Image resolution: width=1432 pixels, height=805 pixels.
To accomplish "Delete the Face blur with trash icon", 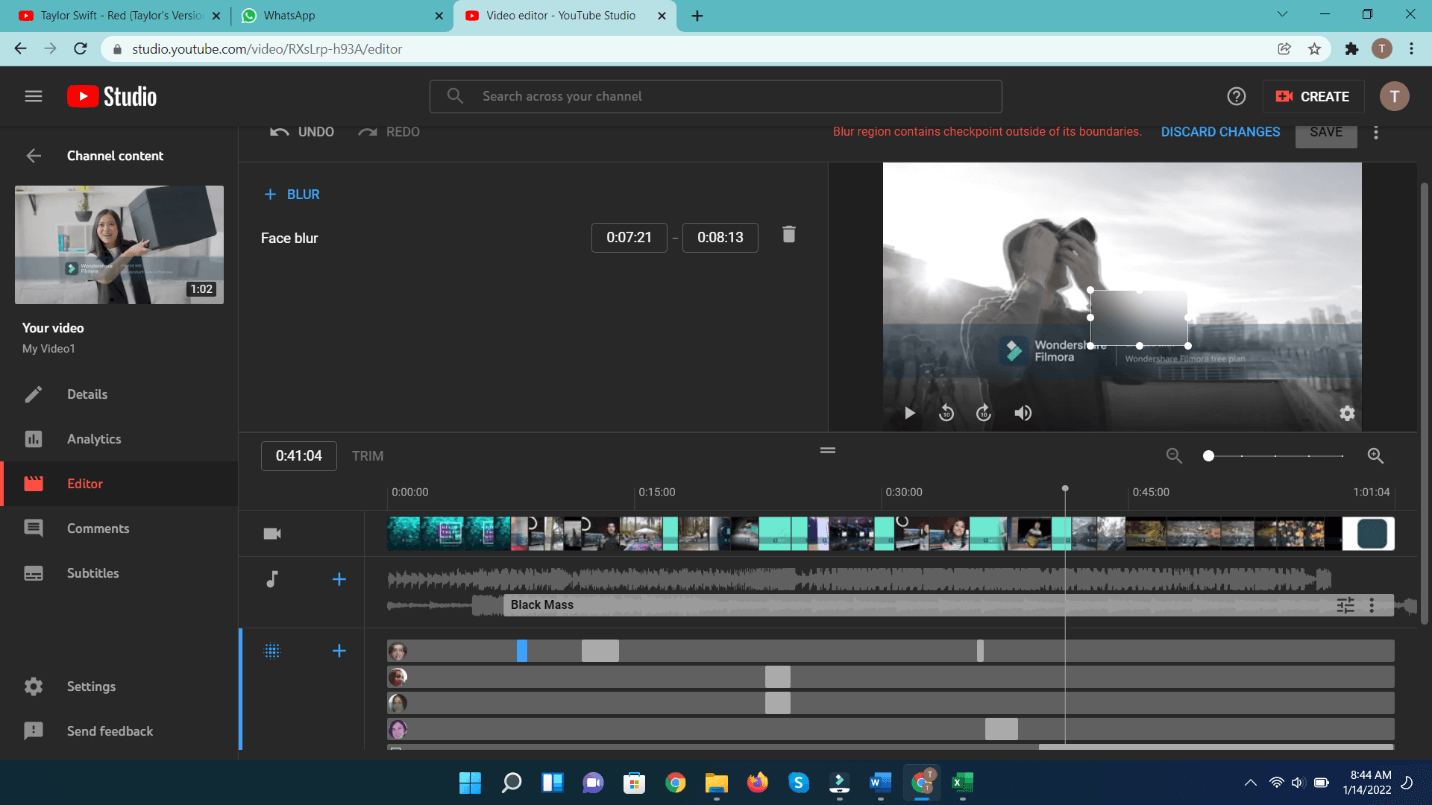I will 789,234.
